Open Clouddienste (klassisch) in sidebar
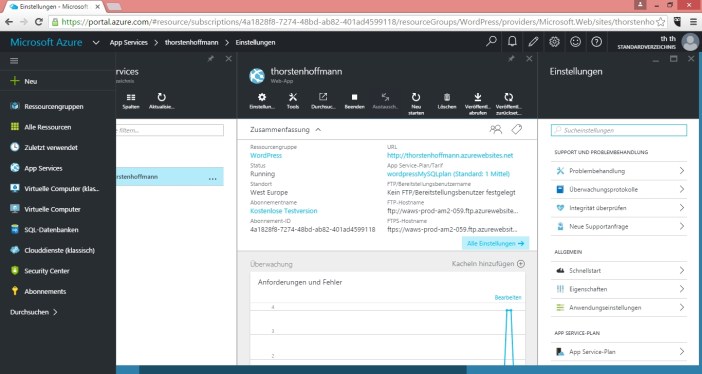 click(58, 250)
